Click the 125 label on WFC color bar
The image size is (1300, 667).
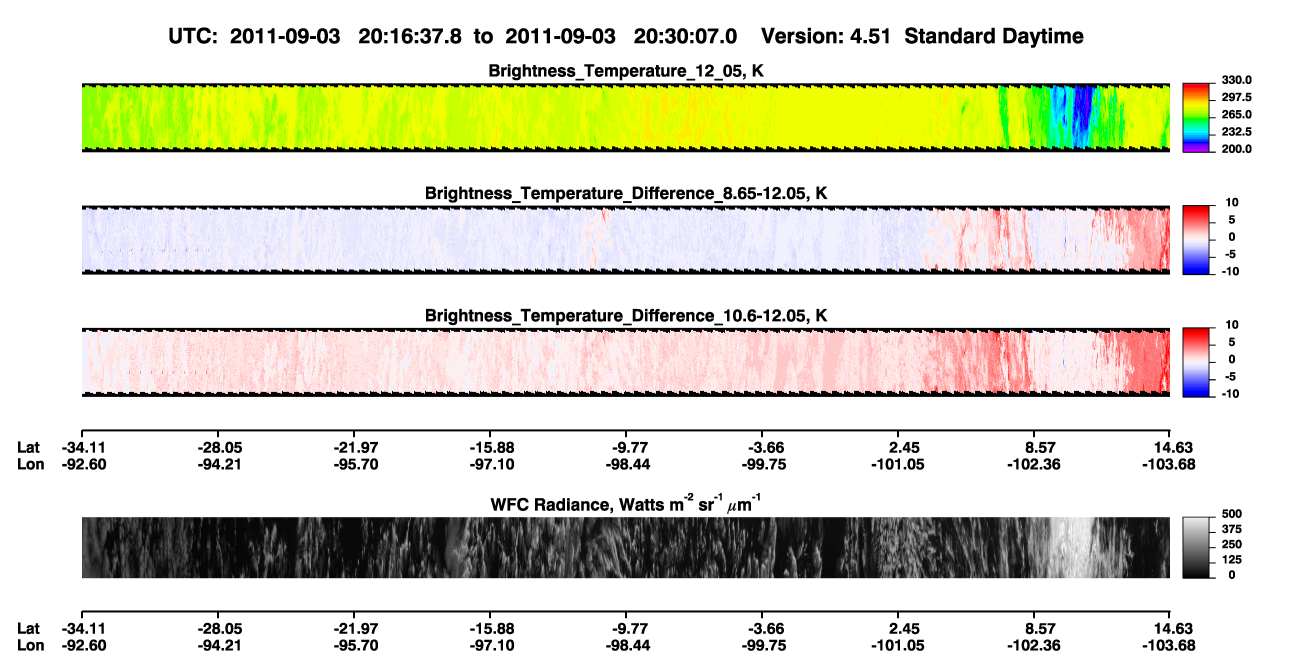[1232, 559]
